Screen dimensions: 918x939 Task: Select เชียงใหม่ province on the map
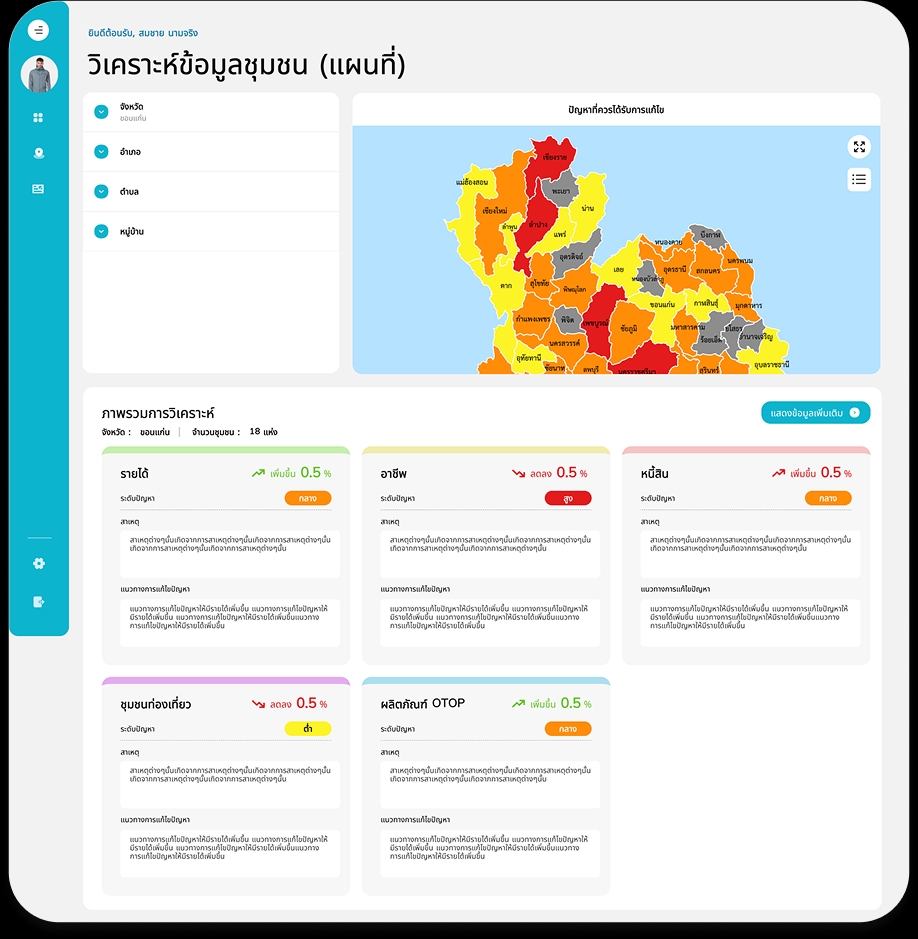(495, 211)
